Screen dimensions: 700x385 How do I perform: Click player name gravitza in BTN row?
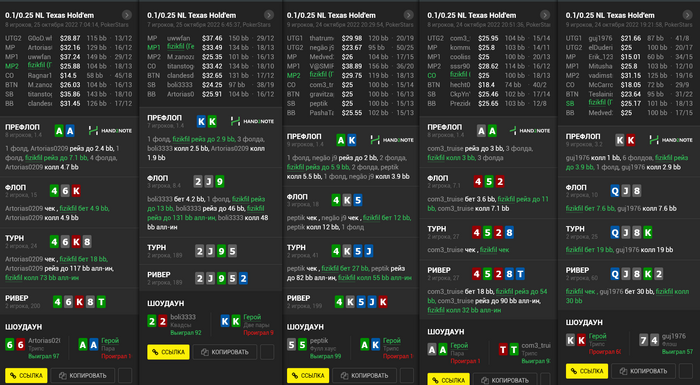click(x=321, y=94)
